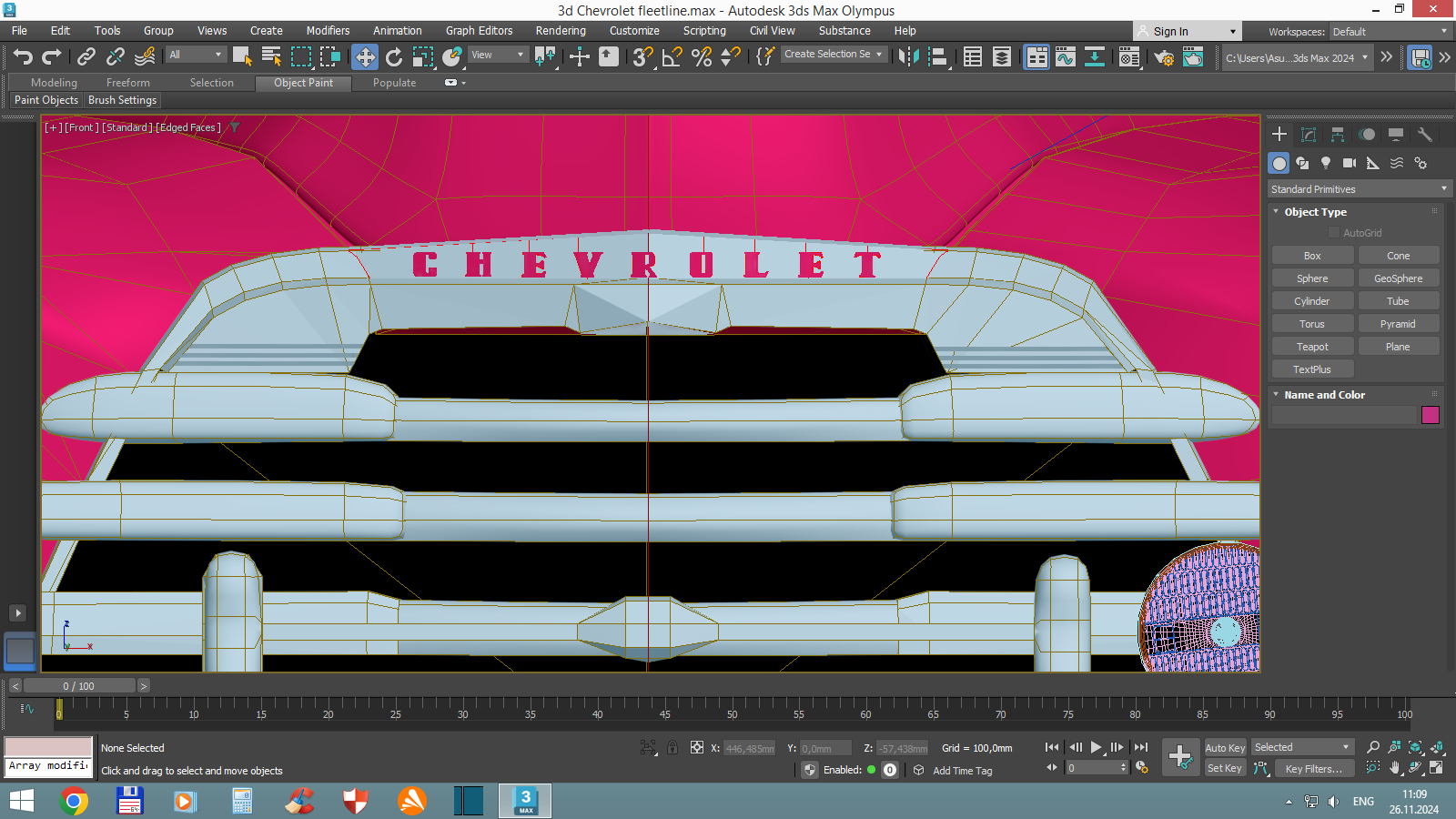This screenshot has height=819, width=1456.
Task: Click the magenta object color swatch
Action: pyautogui.click(x=1431, y=415)
